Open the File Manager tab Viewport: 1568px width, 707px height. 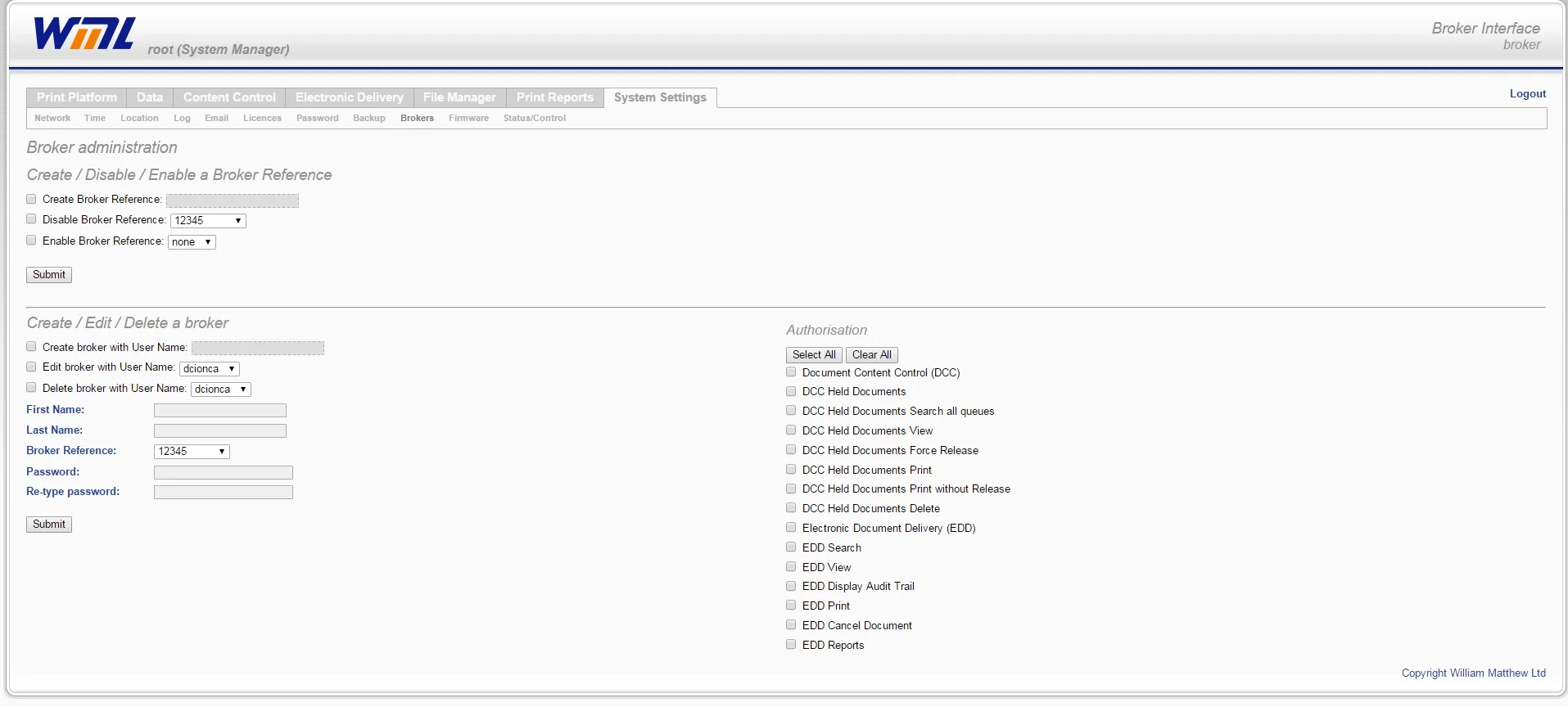(x=459, y=97)
